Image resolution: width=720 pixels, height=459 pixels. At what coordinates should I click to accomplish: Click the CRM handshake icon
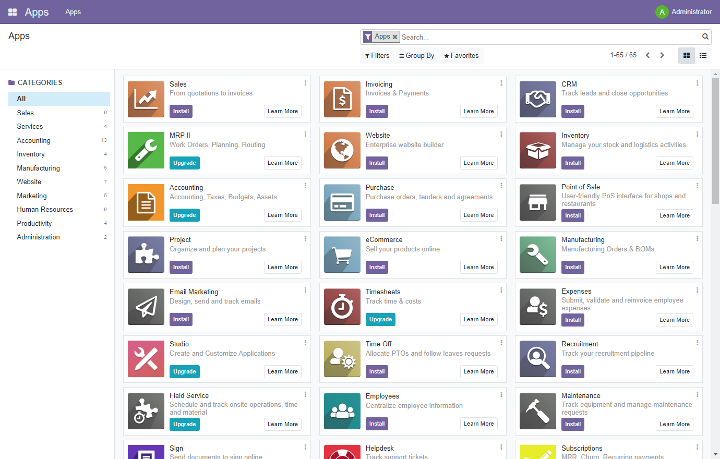pos(538,99)
